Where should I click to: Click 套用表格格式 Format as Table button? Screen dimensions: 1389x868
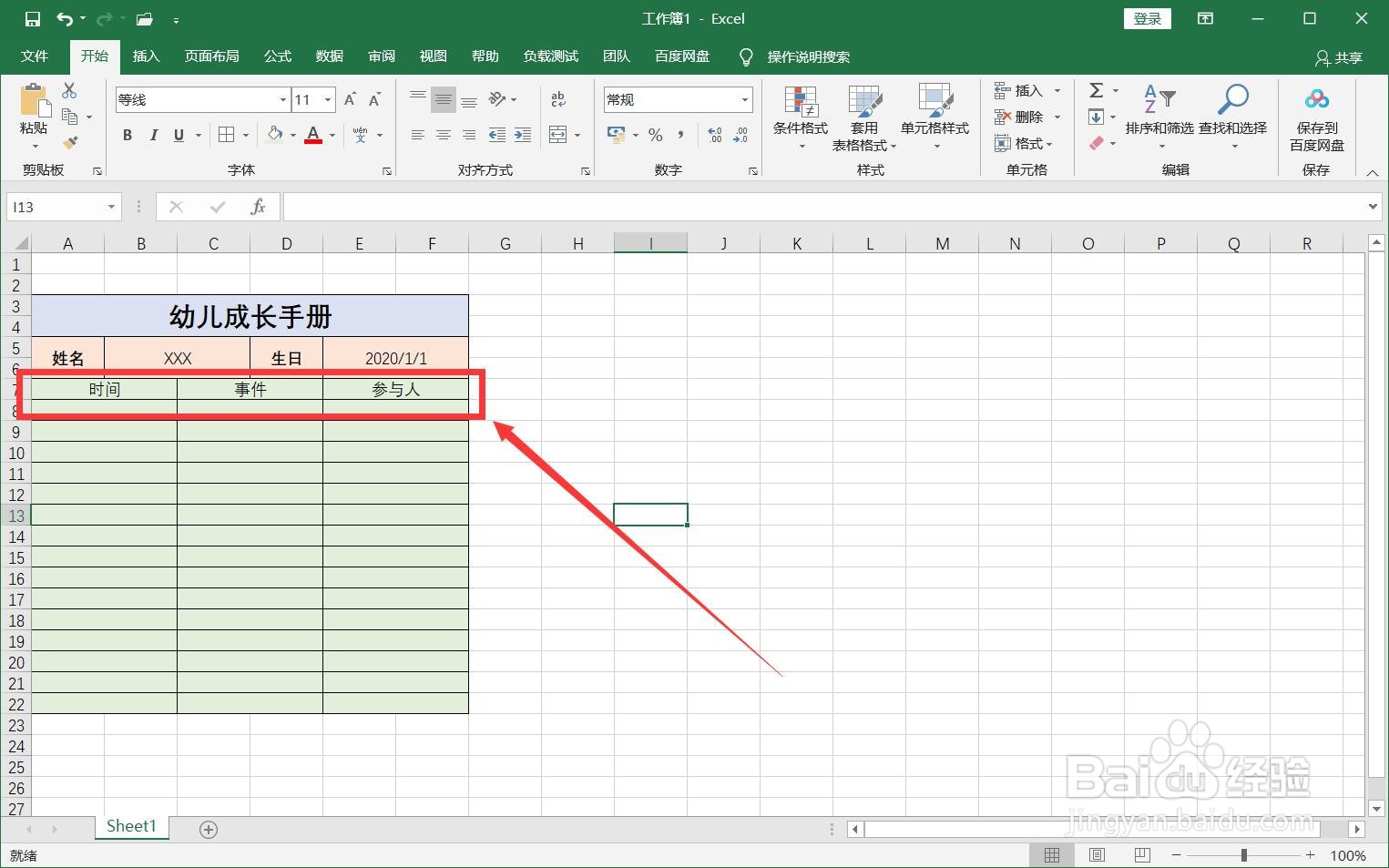click(x=864, y=118)
